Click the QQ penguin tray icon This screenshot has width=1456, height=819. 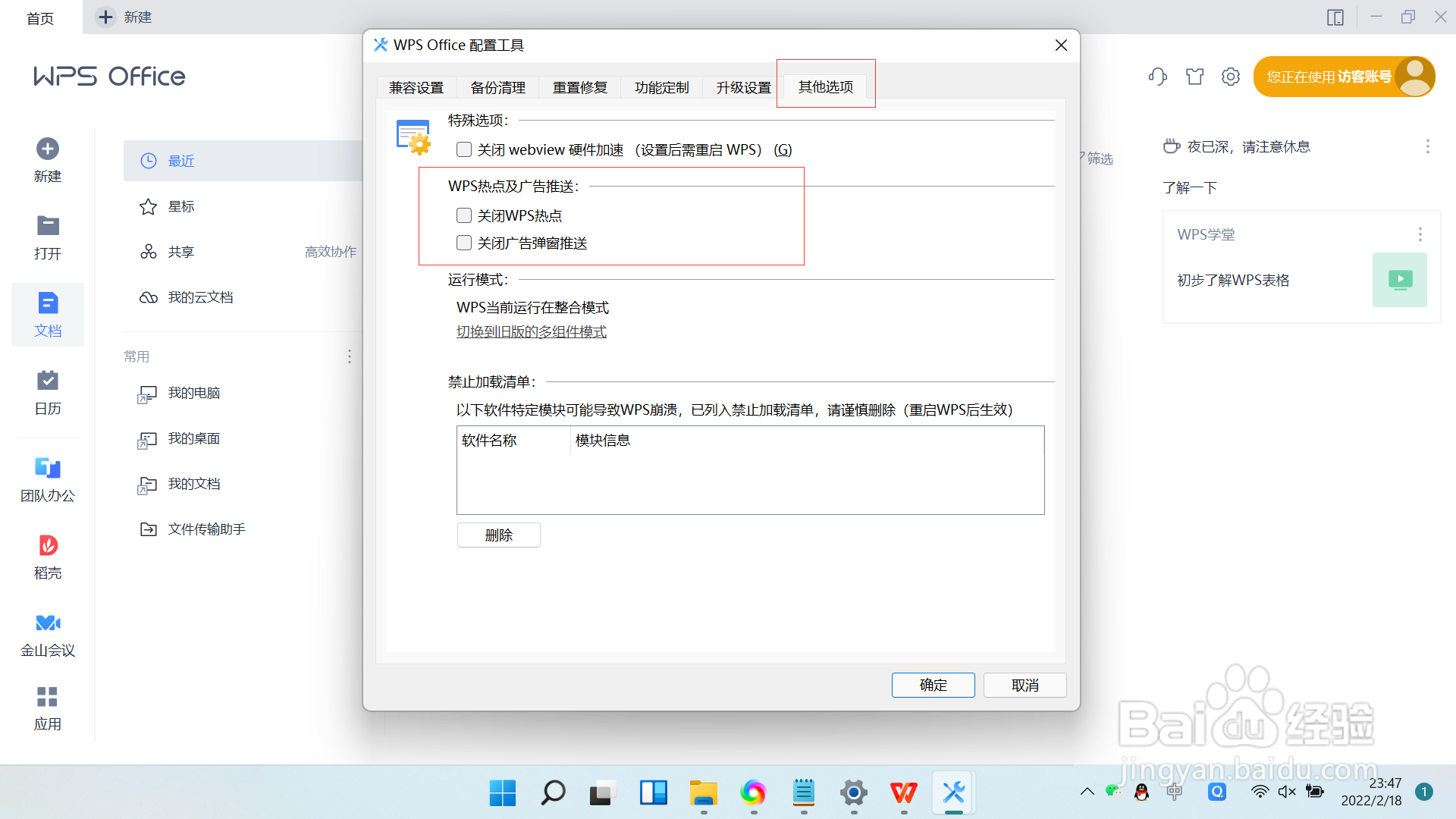[1141, 792]
